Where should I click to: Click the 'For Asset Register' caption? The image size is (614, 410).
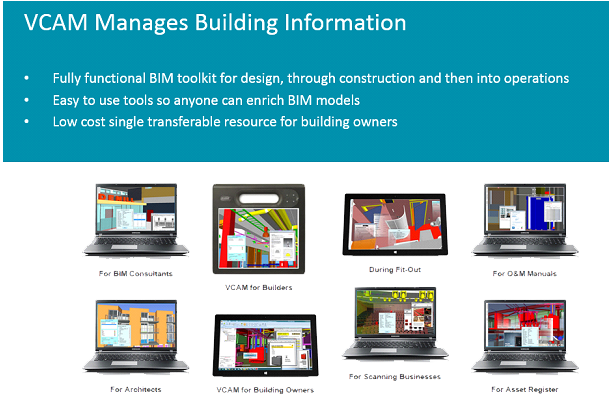525,390
